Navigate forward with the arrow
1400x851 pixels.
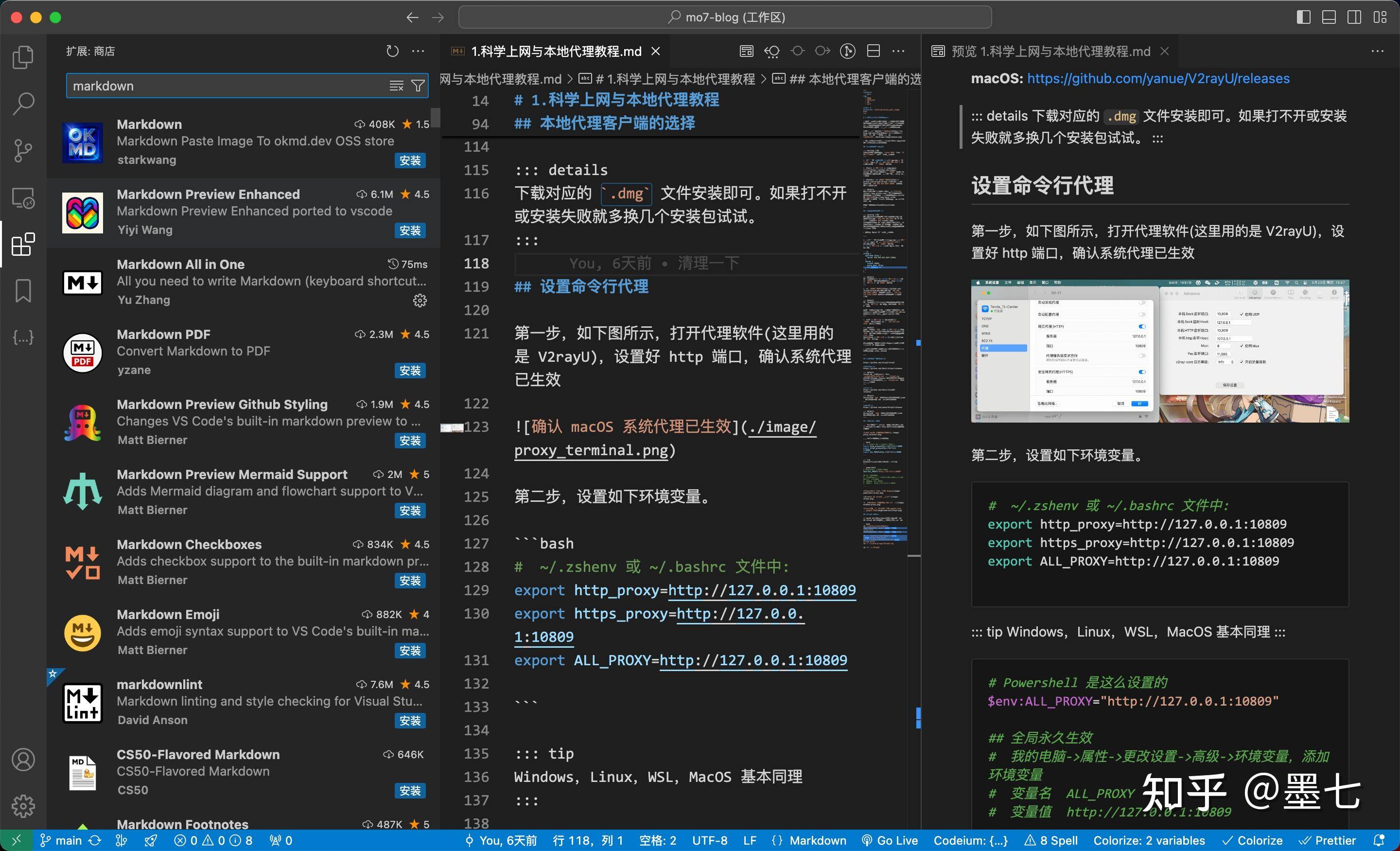[437, 18]
